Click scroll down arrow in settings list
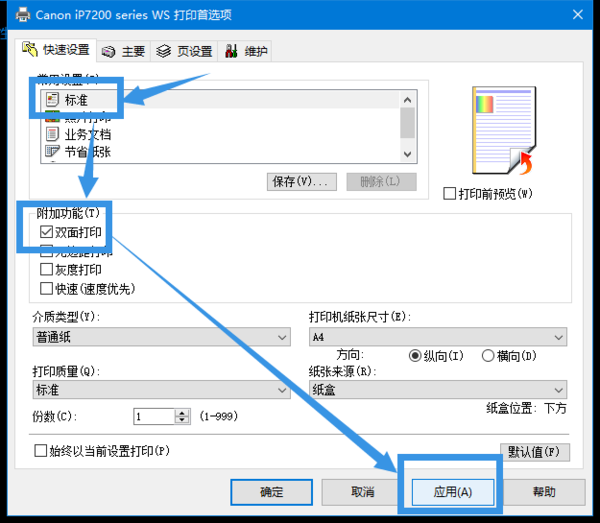Image resolution: width=600 pixels, height=523 pixels. [x=408, y=154]
